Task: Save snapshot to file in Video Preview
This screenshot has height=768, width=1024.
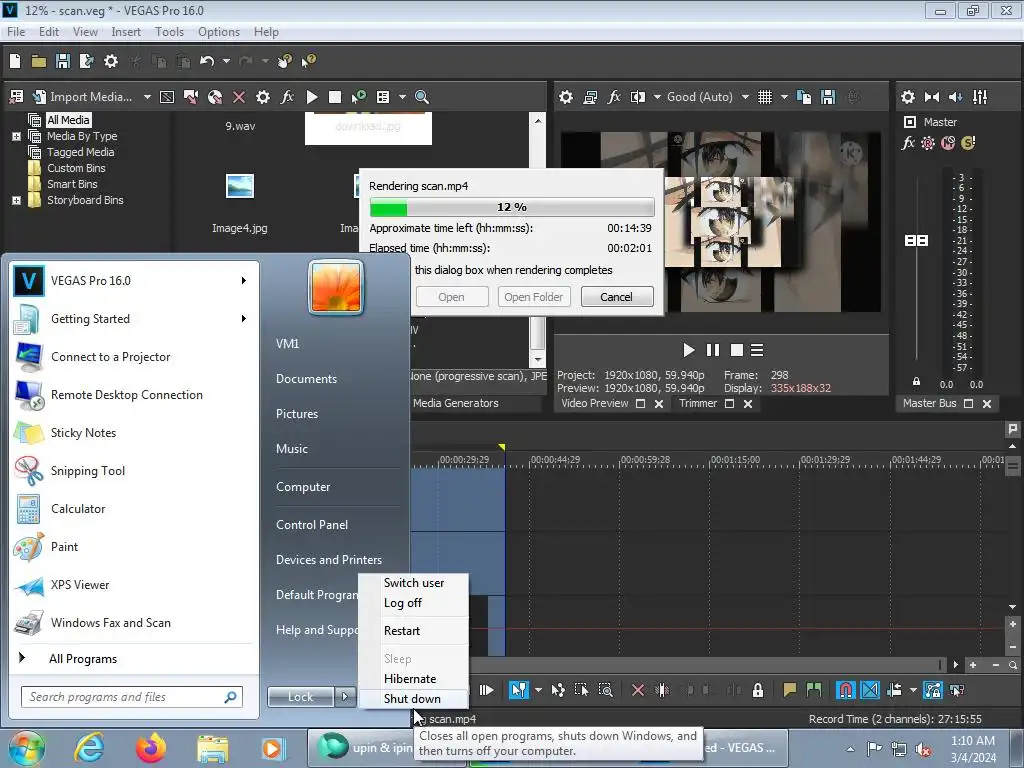Action: [828, 97]
